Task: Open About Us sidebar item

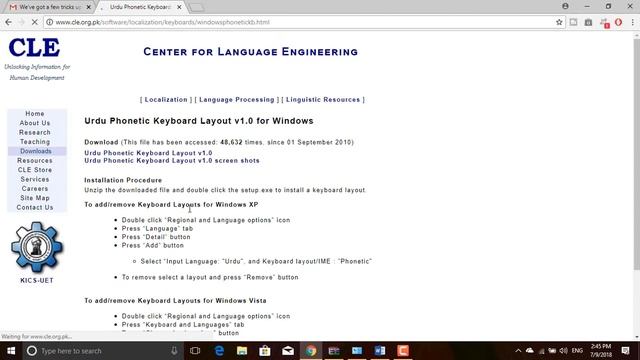Action: click(35, 123)
